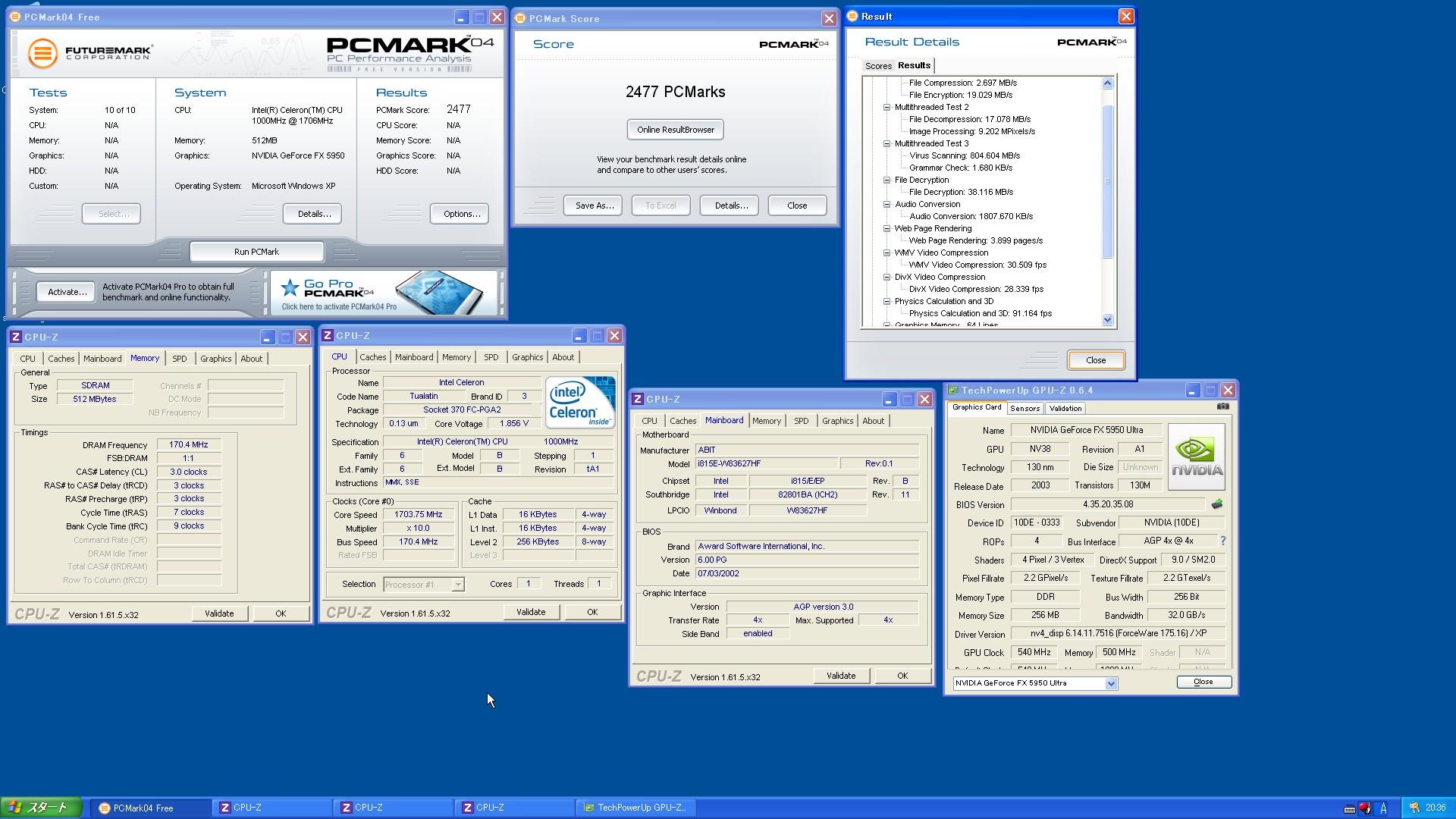Click the system tray icon beside the clock

(x=1414, y=808)
